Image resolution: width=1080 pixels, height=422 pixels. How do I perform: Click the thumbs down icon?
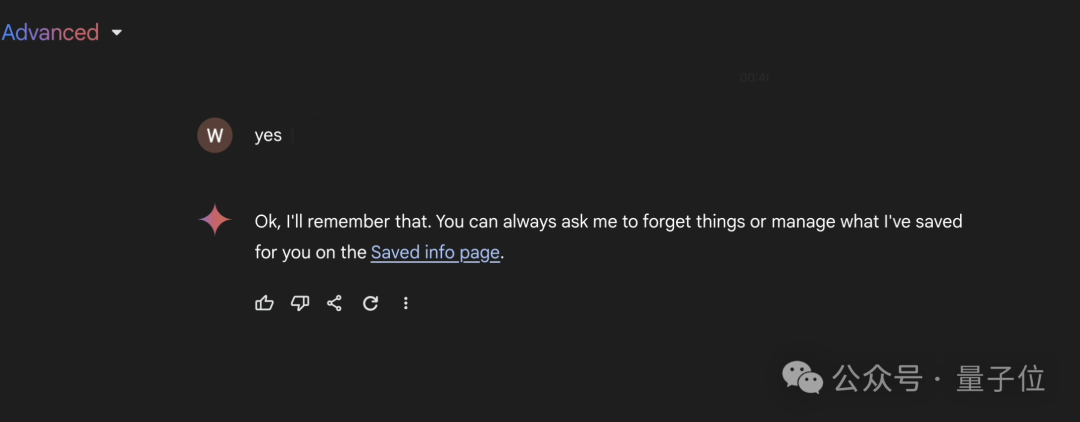[x=300, y=303]
